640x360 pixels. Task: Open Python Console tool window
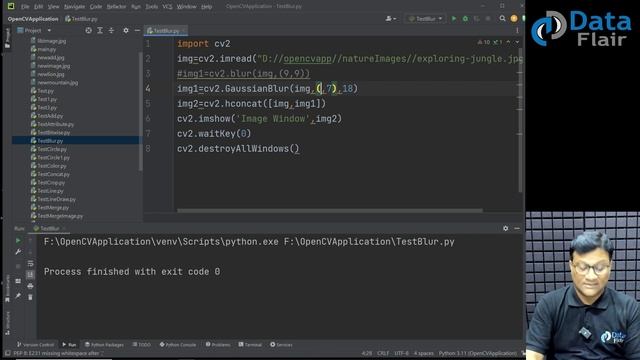178,345
